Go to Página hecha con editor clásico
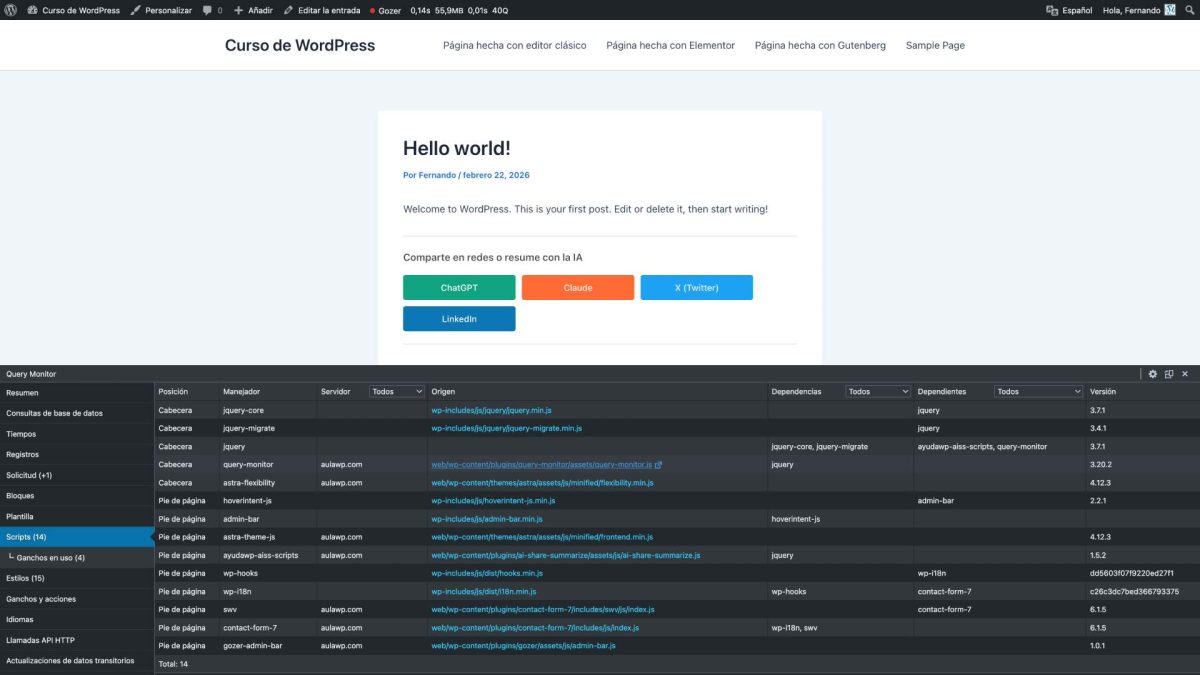The image size is (1200, 675). coord(515,45)
